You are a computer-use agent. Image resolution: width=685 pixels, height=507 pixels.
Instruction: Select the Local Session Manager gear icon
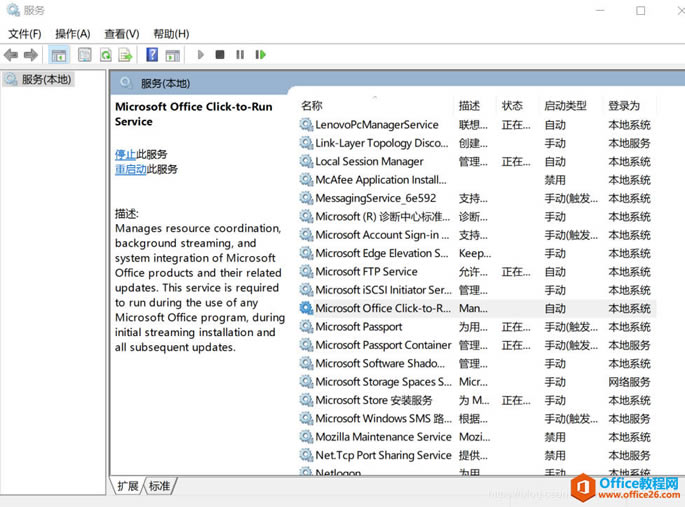(306, 162)
